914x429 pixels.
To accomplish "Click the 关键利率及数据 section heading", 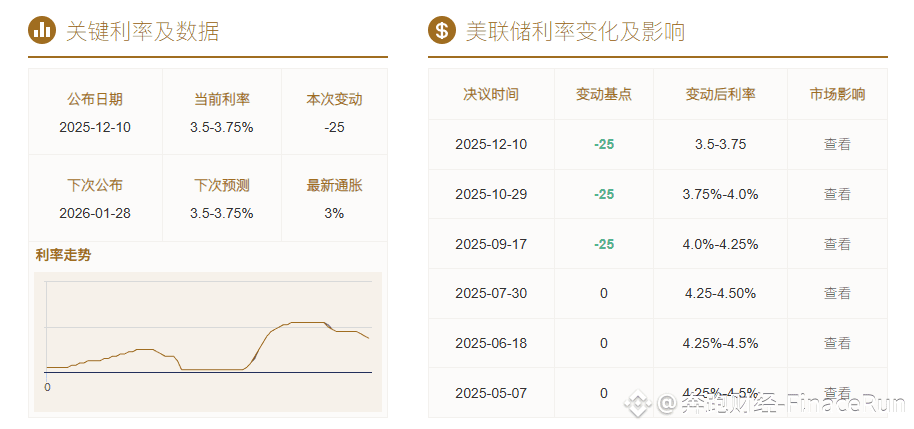I will pos(142,31).
